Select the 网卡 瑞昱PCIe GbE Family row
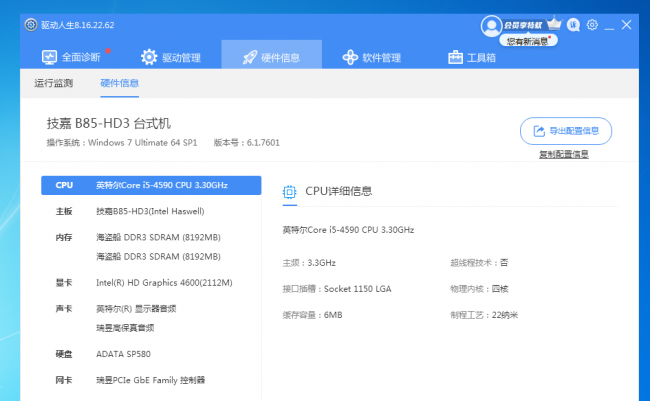This screenshot has height=401, width=650. (151, 380)
